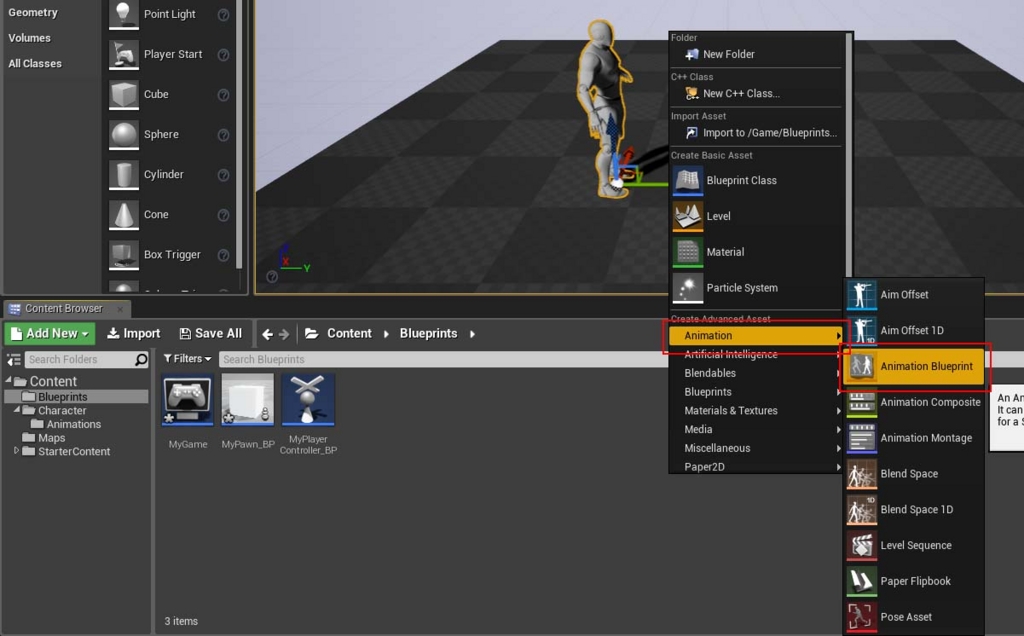The width and height of the screenshot is (1024, 636).
Task: Choose Aim Offset from Animation submenu
Action: (914, 294)
